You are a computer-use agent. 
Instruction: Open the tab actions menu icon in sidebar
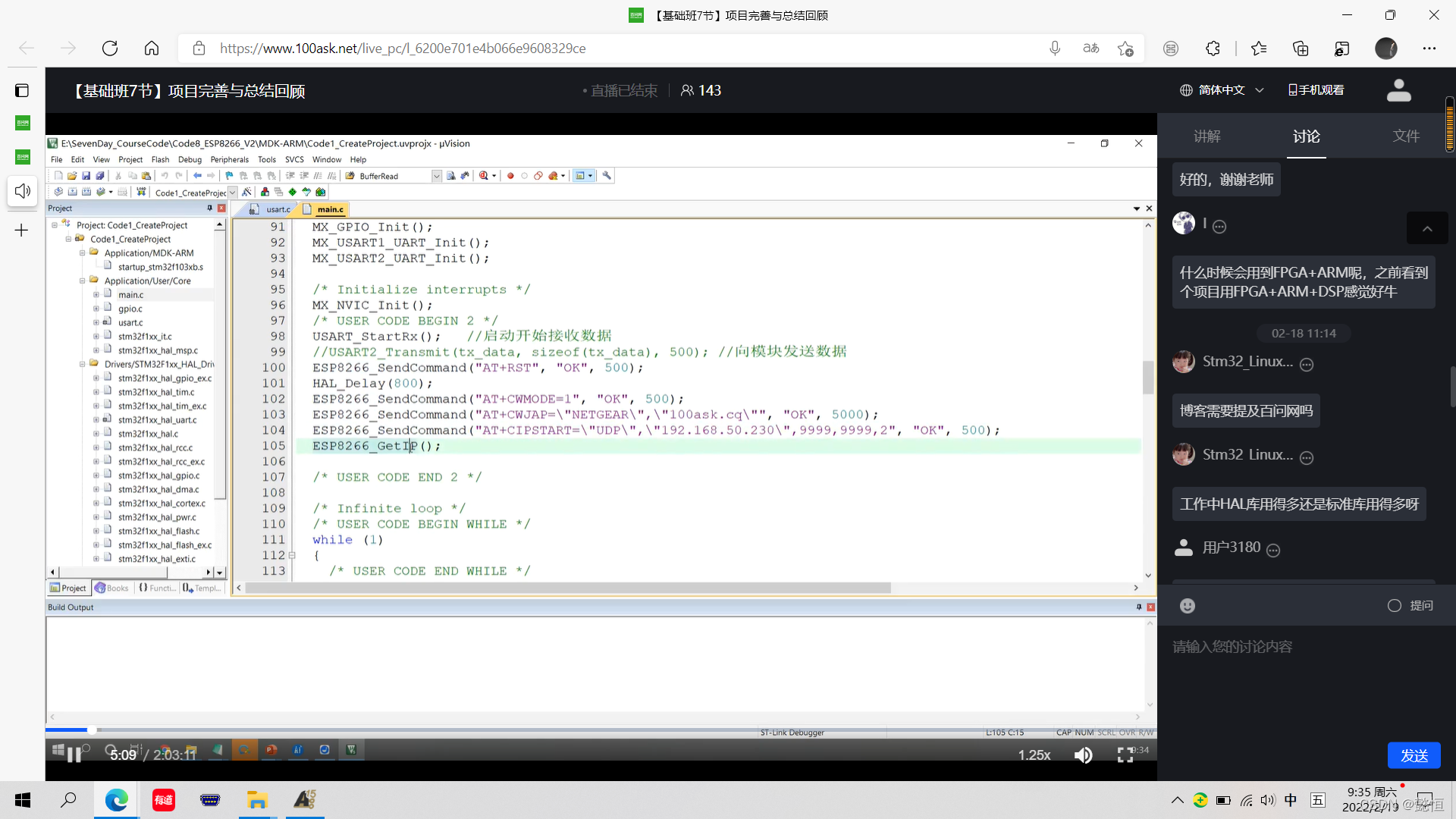click(x=22, y=91)
